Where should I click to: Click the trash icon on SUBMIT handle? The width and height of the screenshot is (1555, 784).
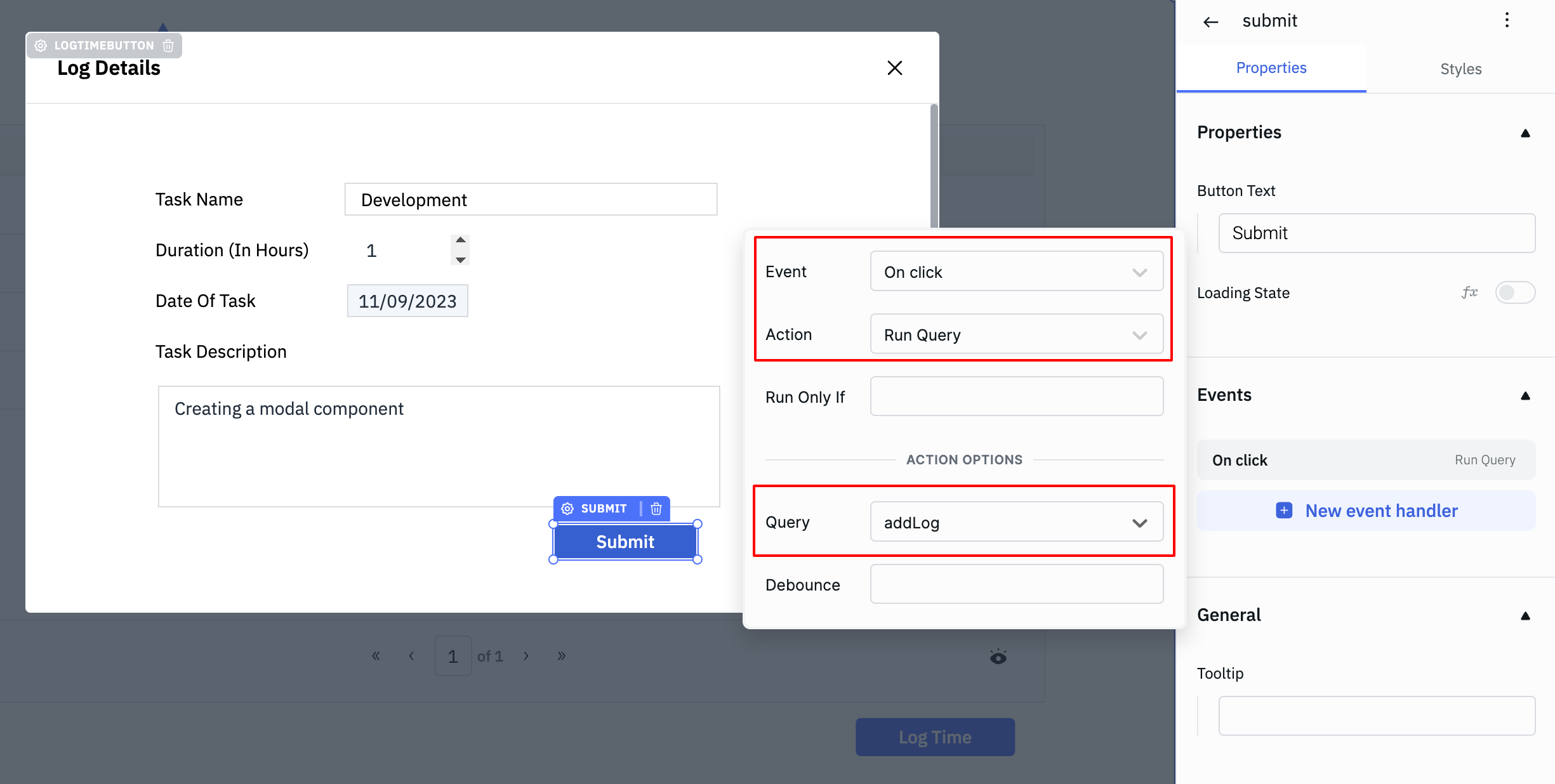pyautogui.click(x=656, y=509)
